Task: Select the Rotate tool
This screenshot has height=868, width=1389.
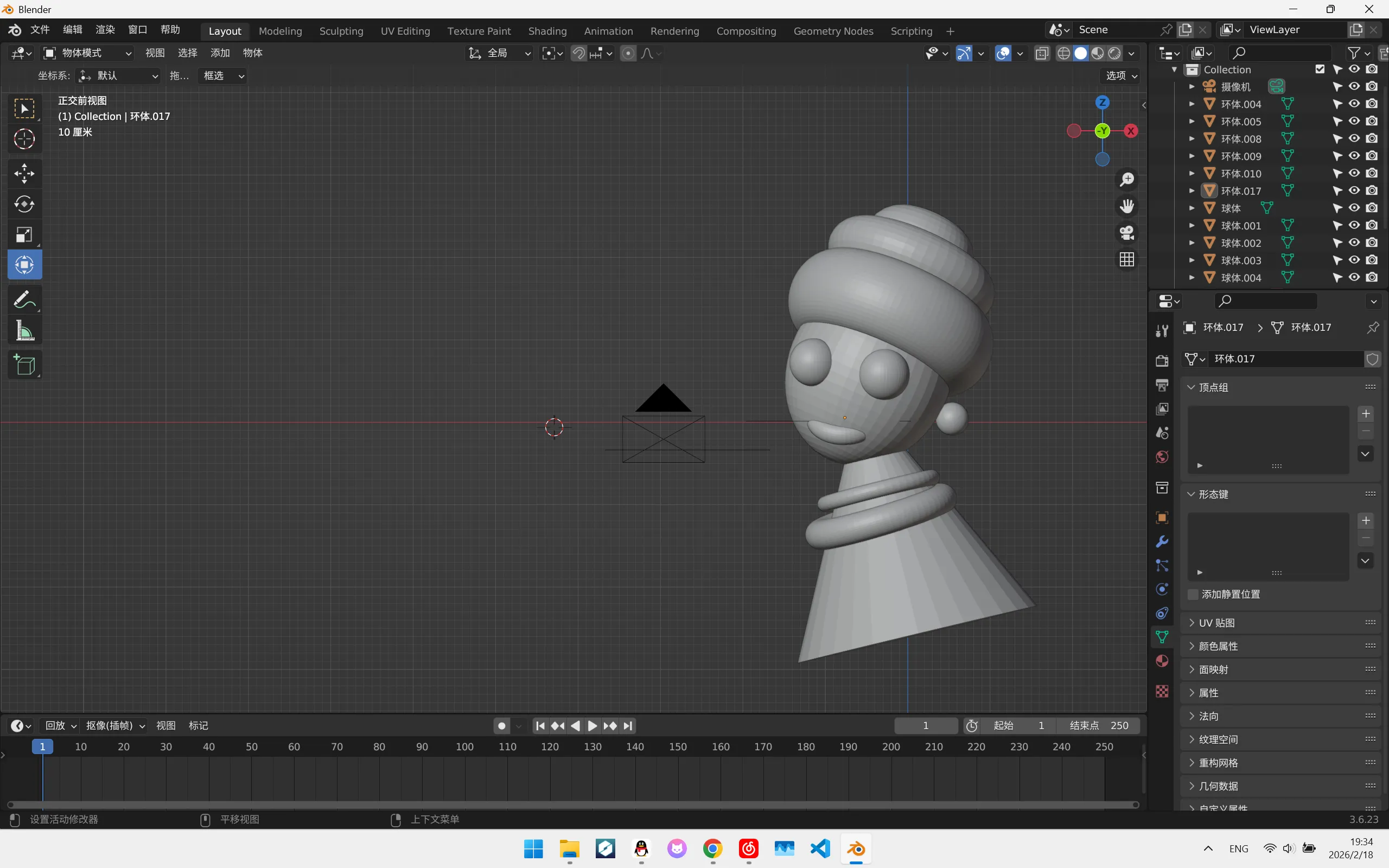Action: tap(24, 204)
